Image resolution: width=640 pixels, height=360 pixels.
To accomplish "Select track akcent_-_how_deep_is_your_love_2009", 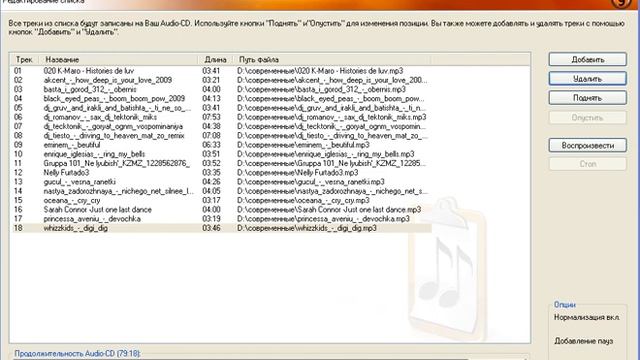I will [x=221, y=80].
